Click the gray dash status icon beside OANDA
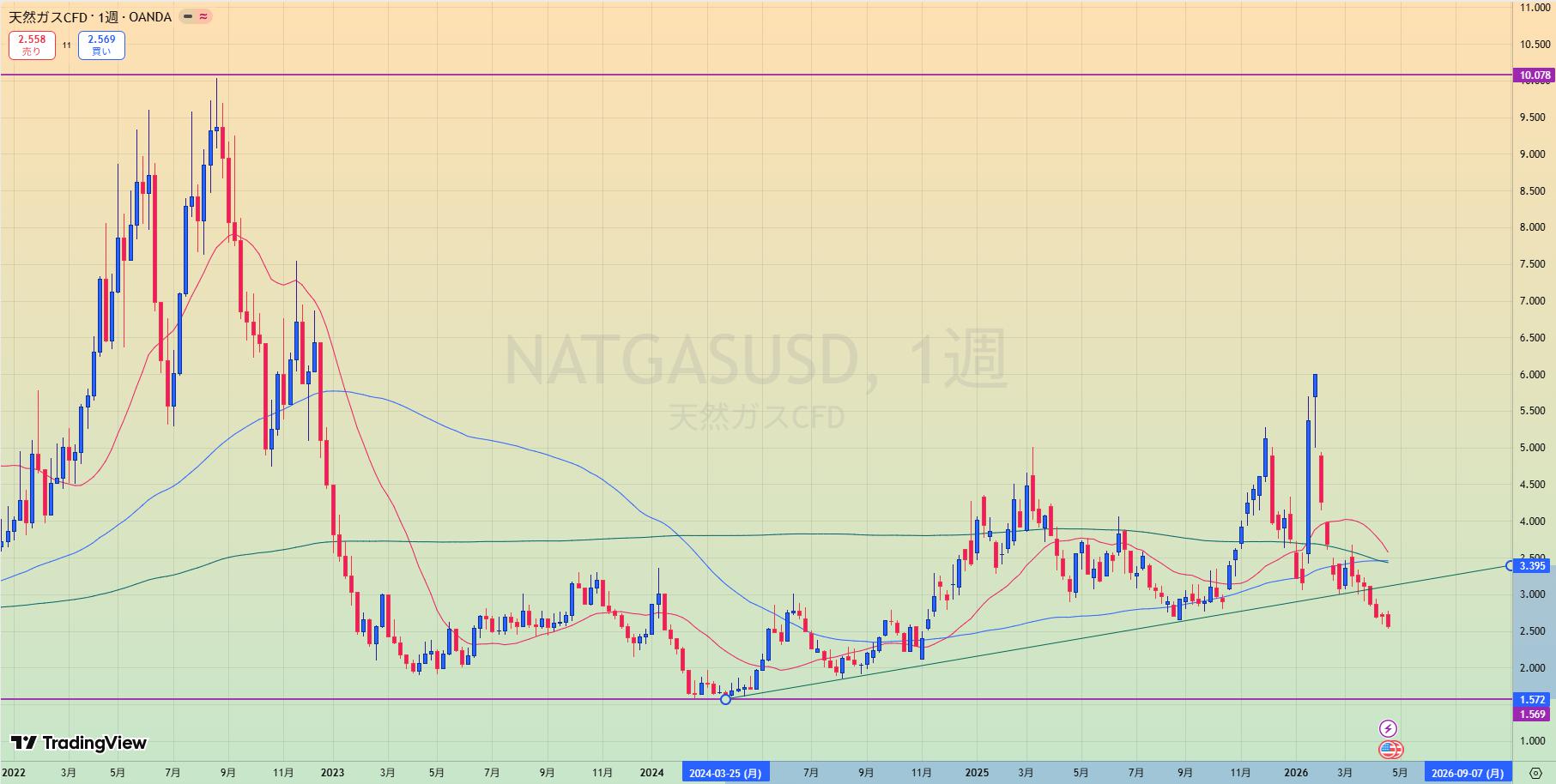 click(188, 16)
